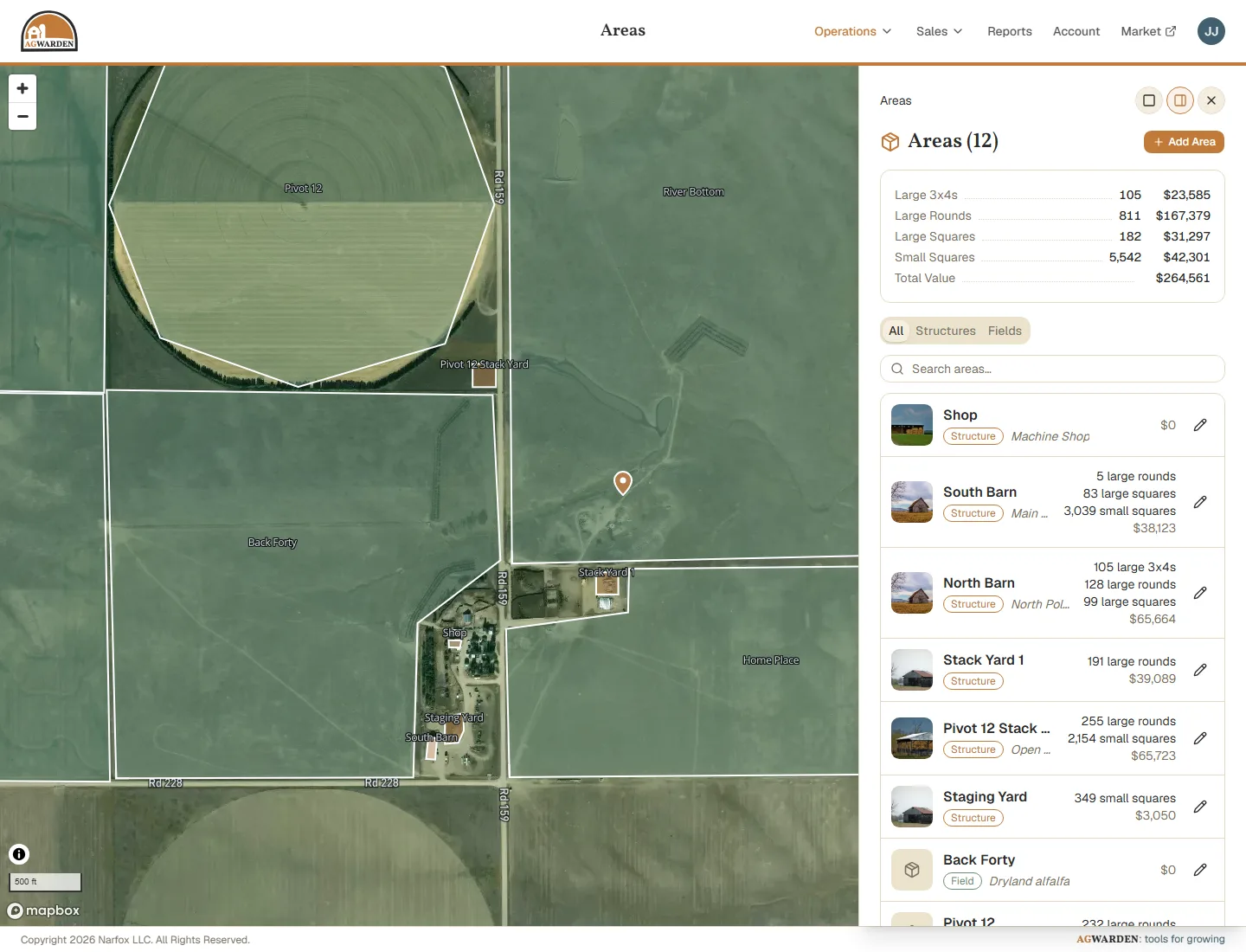Edit the Staging Yard area
Viewport: 1246px width, 952px height.
click(1200, 807)
